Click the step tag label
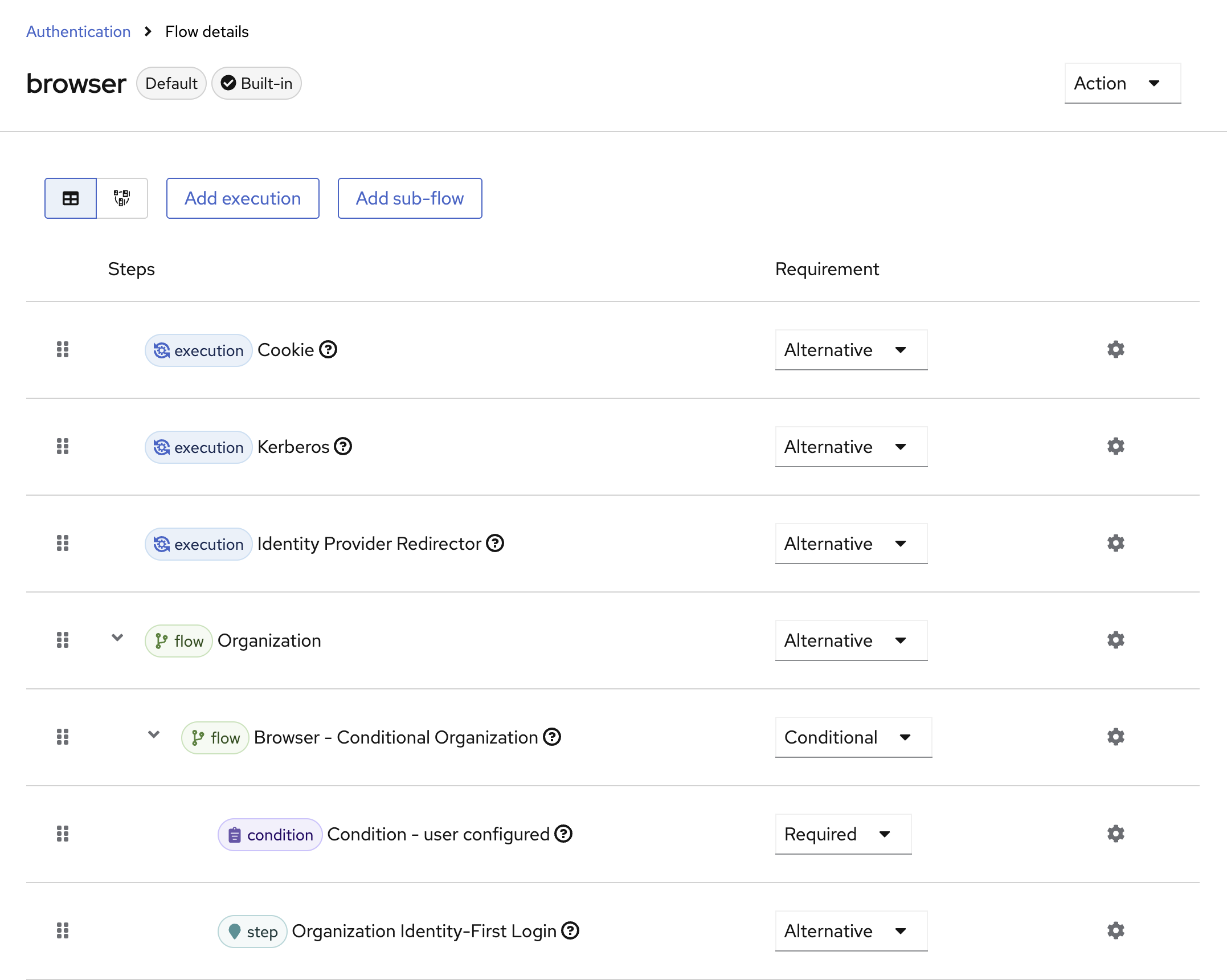Viewport: 1227px width, 980px height. pos(252,932)
